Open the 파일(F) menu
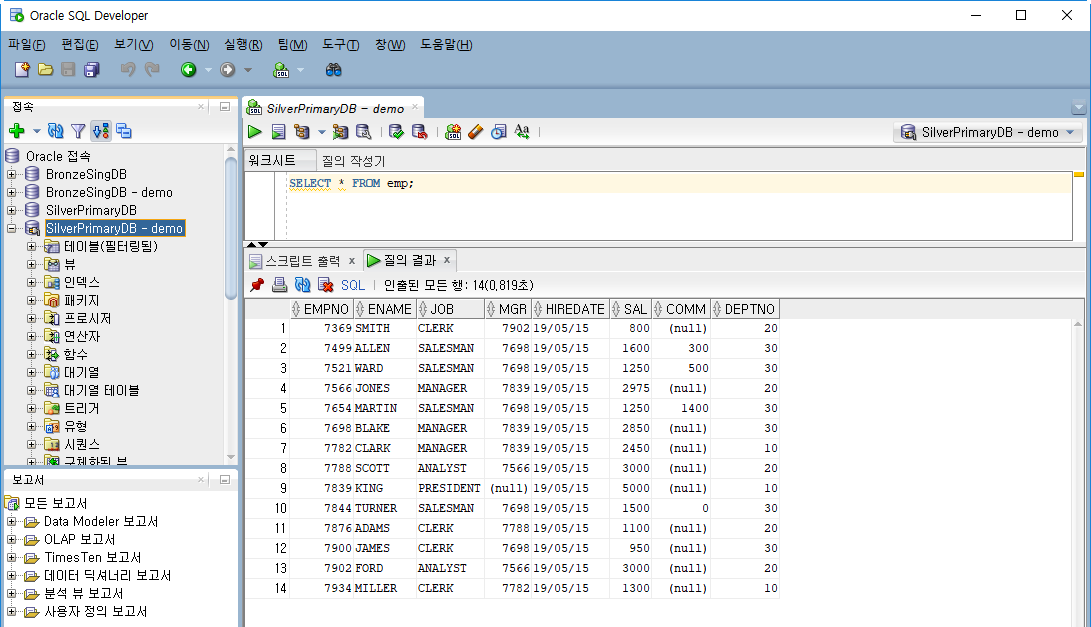The image size is (1091, 627). (26, 45)
